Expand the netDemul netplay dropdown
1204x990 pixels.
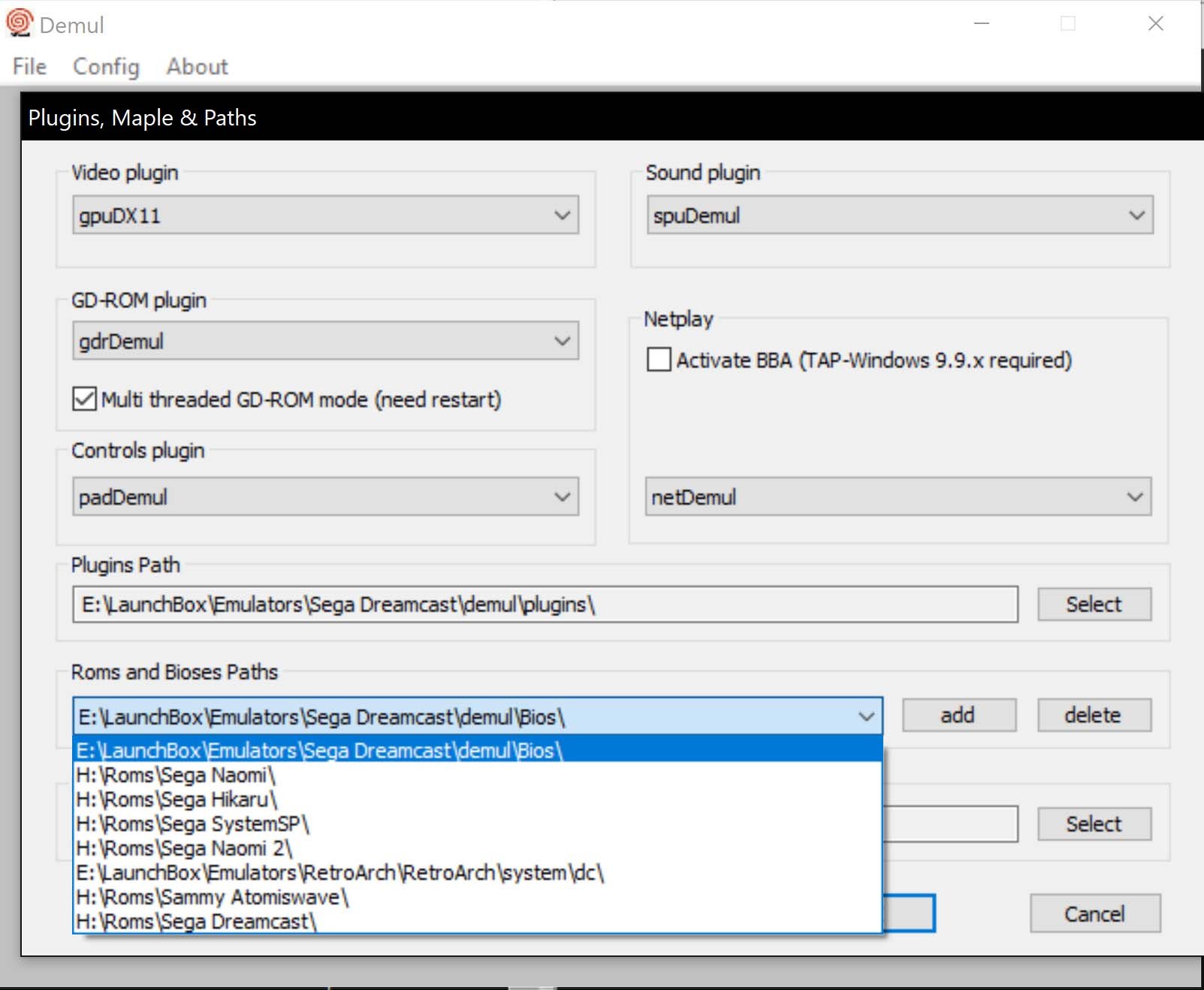tap(898, 497)
